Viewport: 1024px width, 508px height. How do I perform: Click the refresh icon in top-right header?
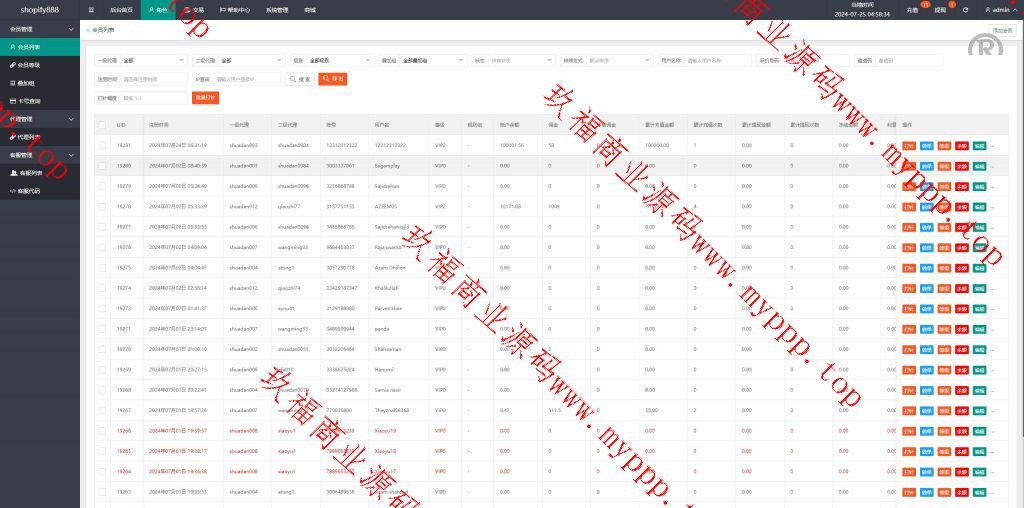pos(965,10)
